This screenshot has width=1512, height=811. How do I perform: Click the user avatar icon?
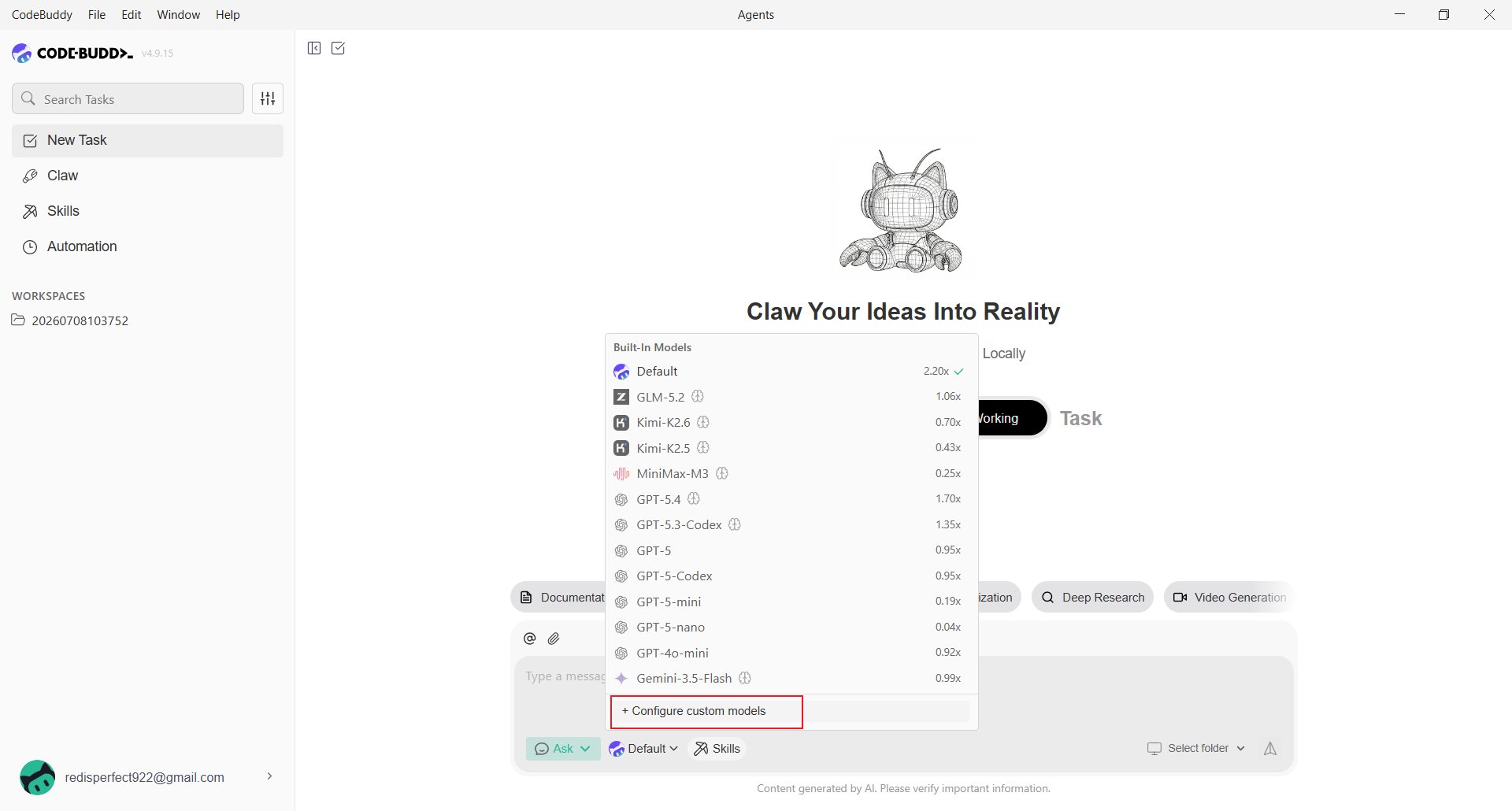[x=37, y=777]
